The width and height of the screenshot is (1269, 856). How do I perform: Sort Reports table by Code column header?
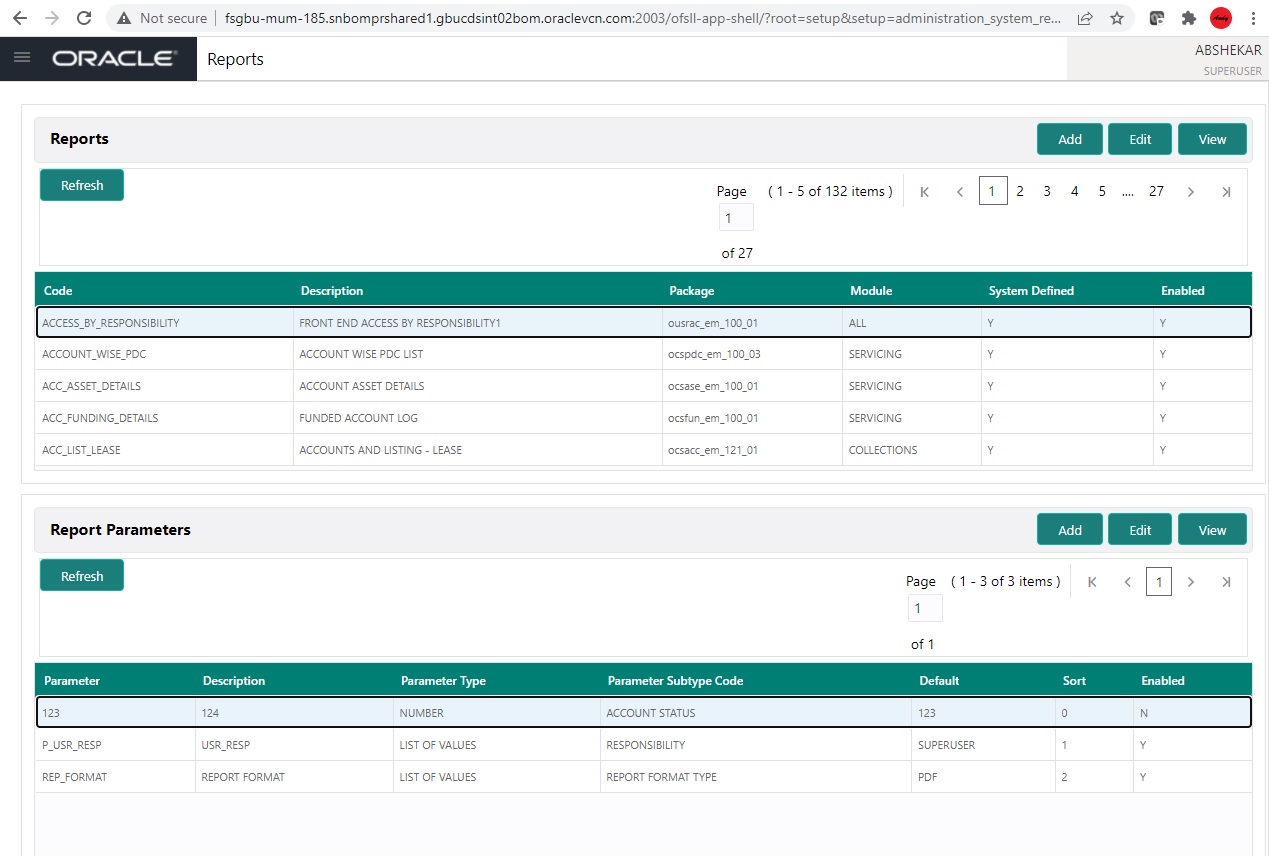[58, 291]
